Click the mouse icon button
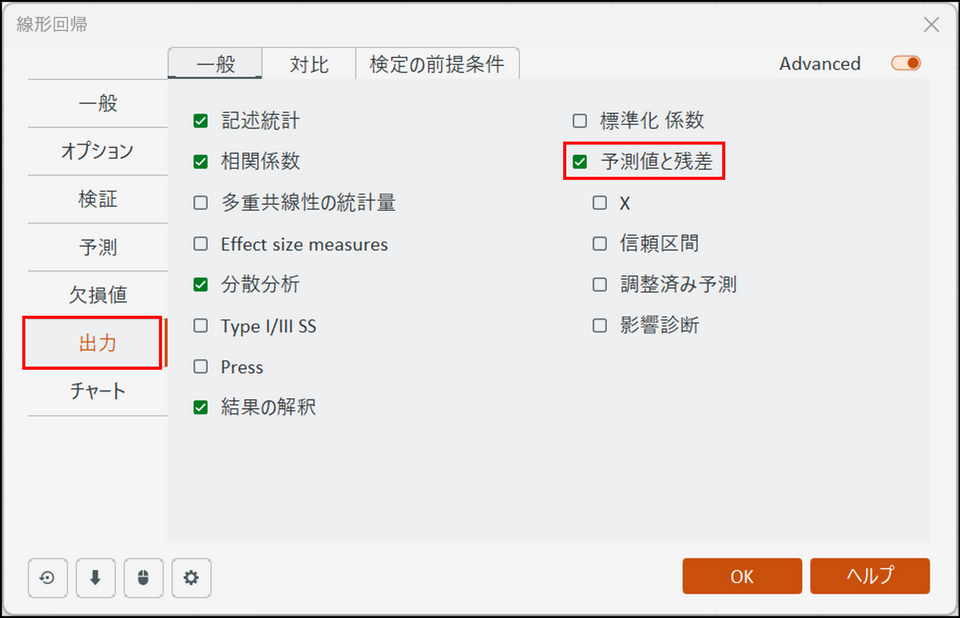 (x=143, y=578)
